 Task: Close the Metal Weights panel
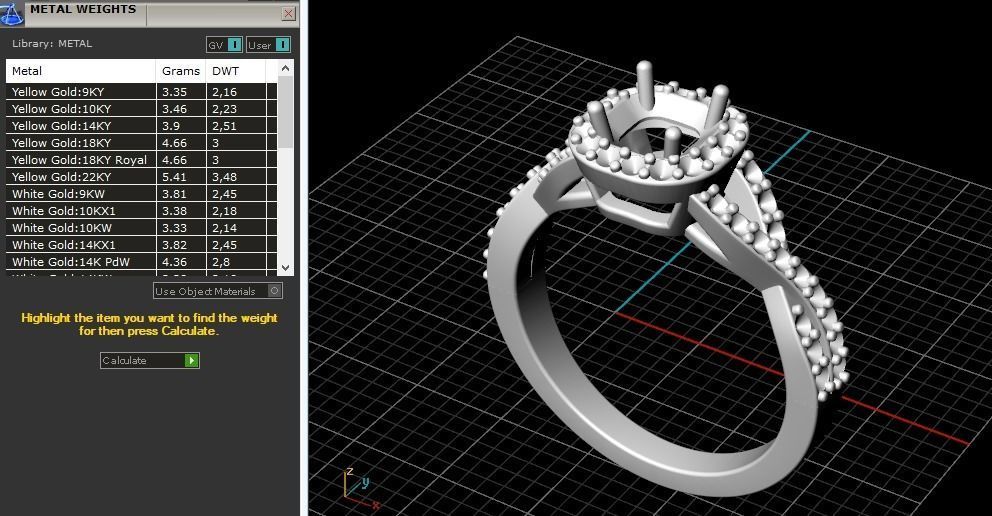288,13
